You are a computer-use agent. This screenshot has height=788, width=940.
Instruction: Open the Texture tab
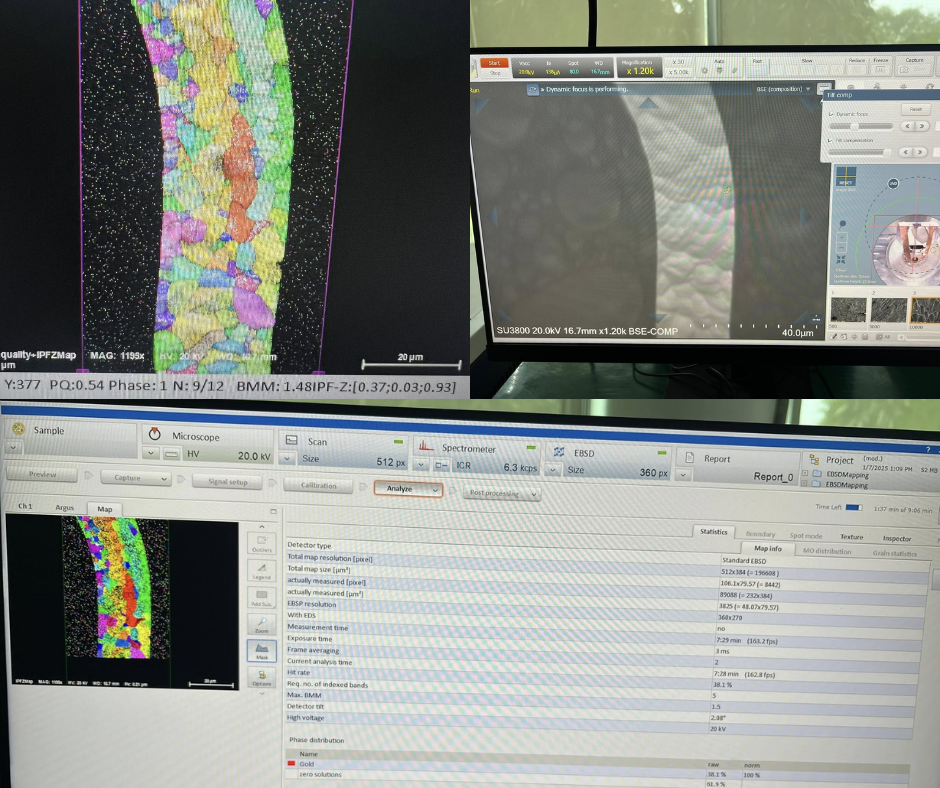coord(851,537)
